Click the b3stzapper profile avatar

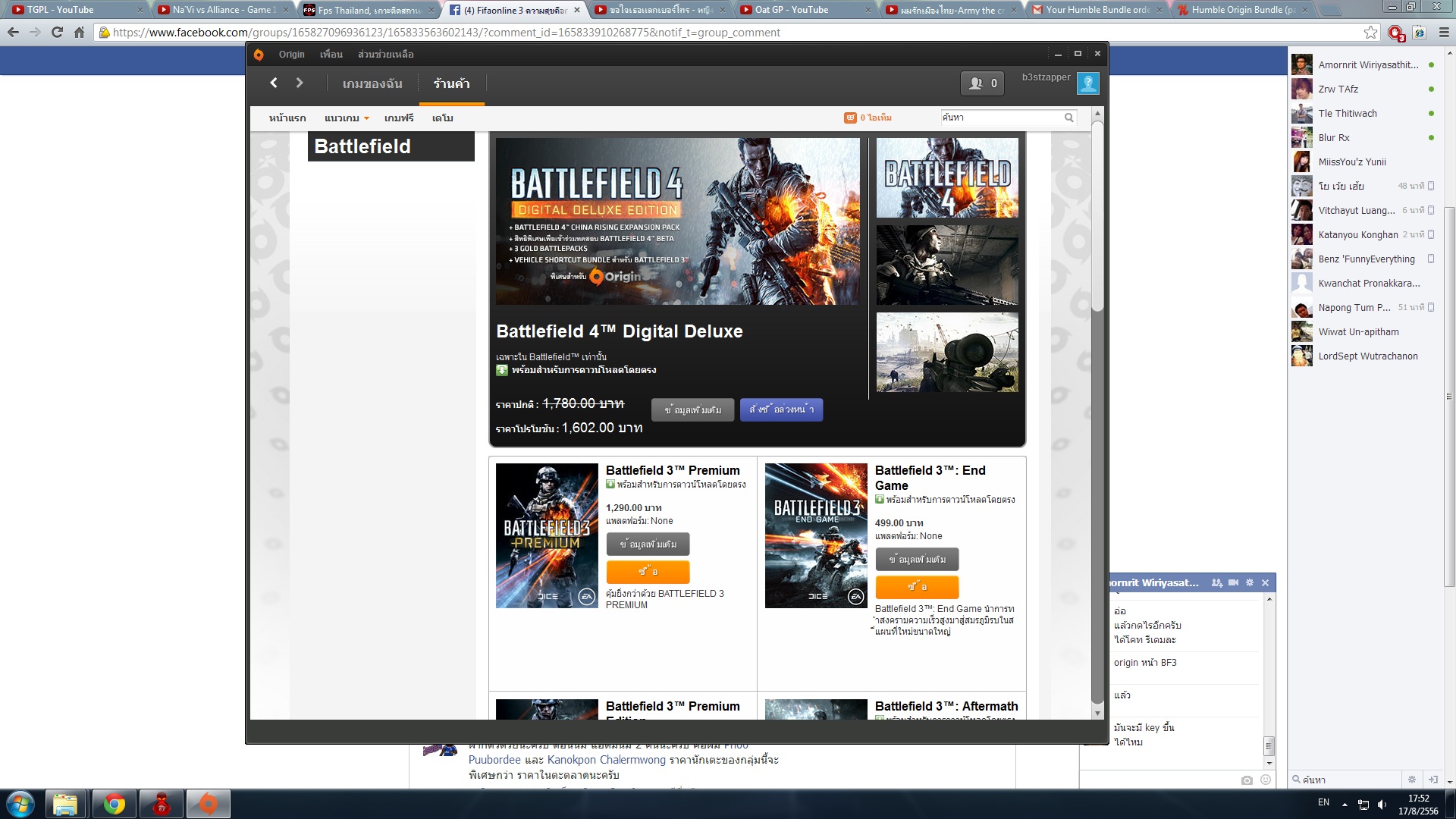[1087, 83]
